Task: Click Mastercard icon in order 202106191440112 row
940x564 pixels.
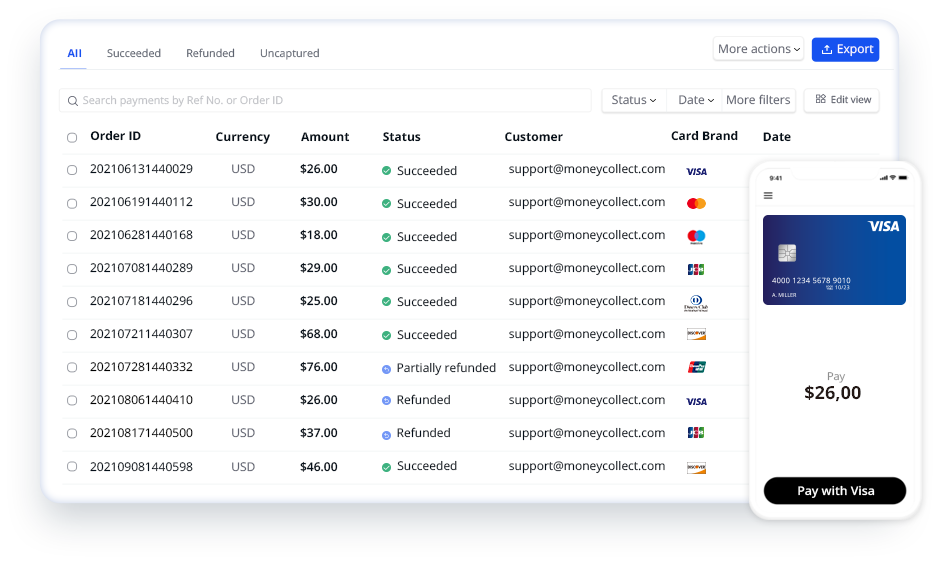Action: click(696, 204)
